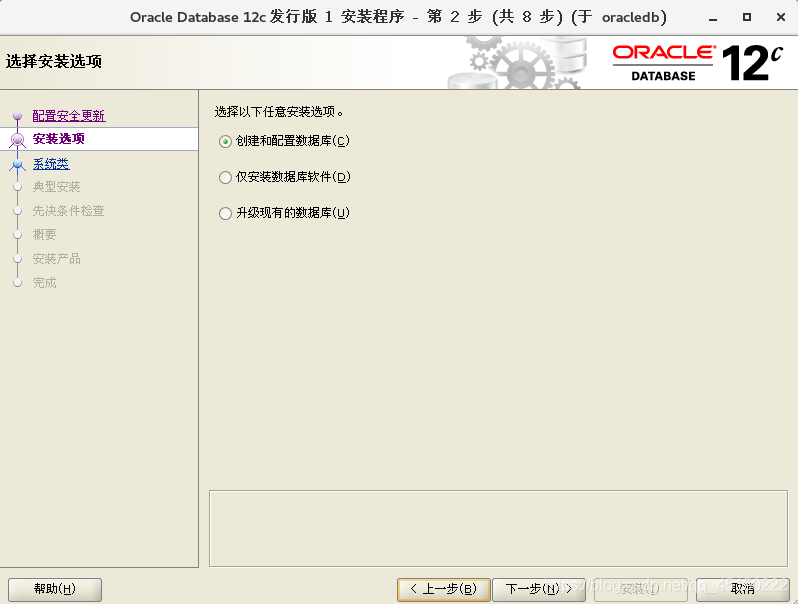The width and height of the screenshot is (798, 604).
Task: Click the 概要 step label
Action: [44, 235]
